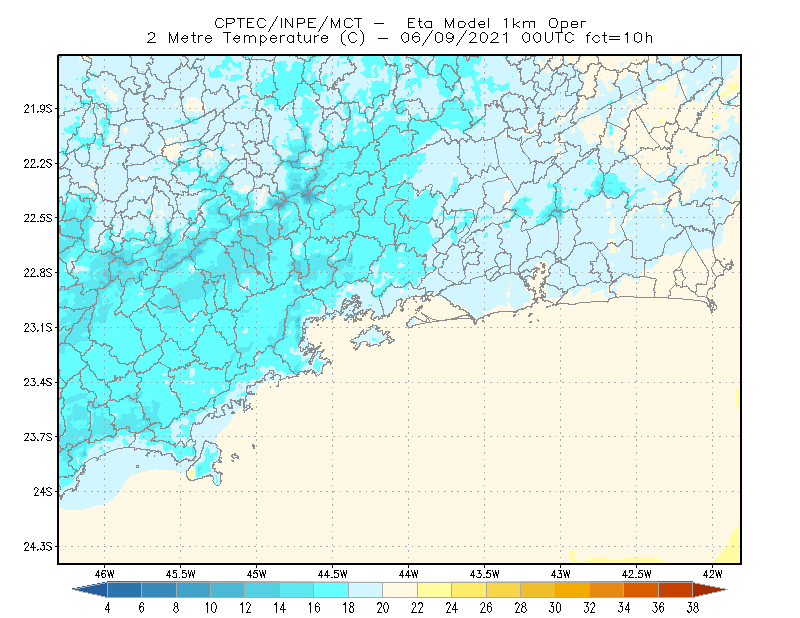
Task: Select the "22.8S" latitude label
Action: pos(37,273)
